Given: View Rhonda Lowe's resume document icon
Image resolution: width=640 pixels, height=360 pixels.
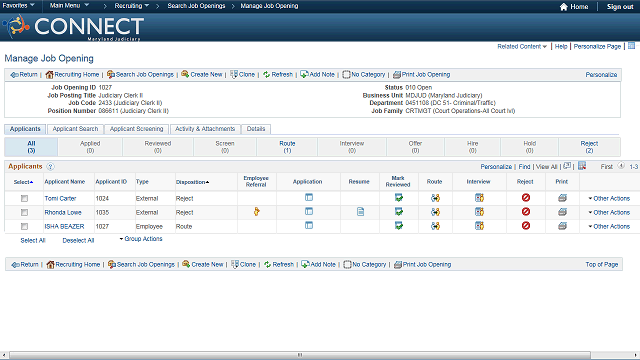Looking at the screenshot, I should 360,211.
